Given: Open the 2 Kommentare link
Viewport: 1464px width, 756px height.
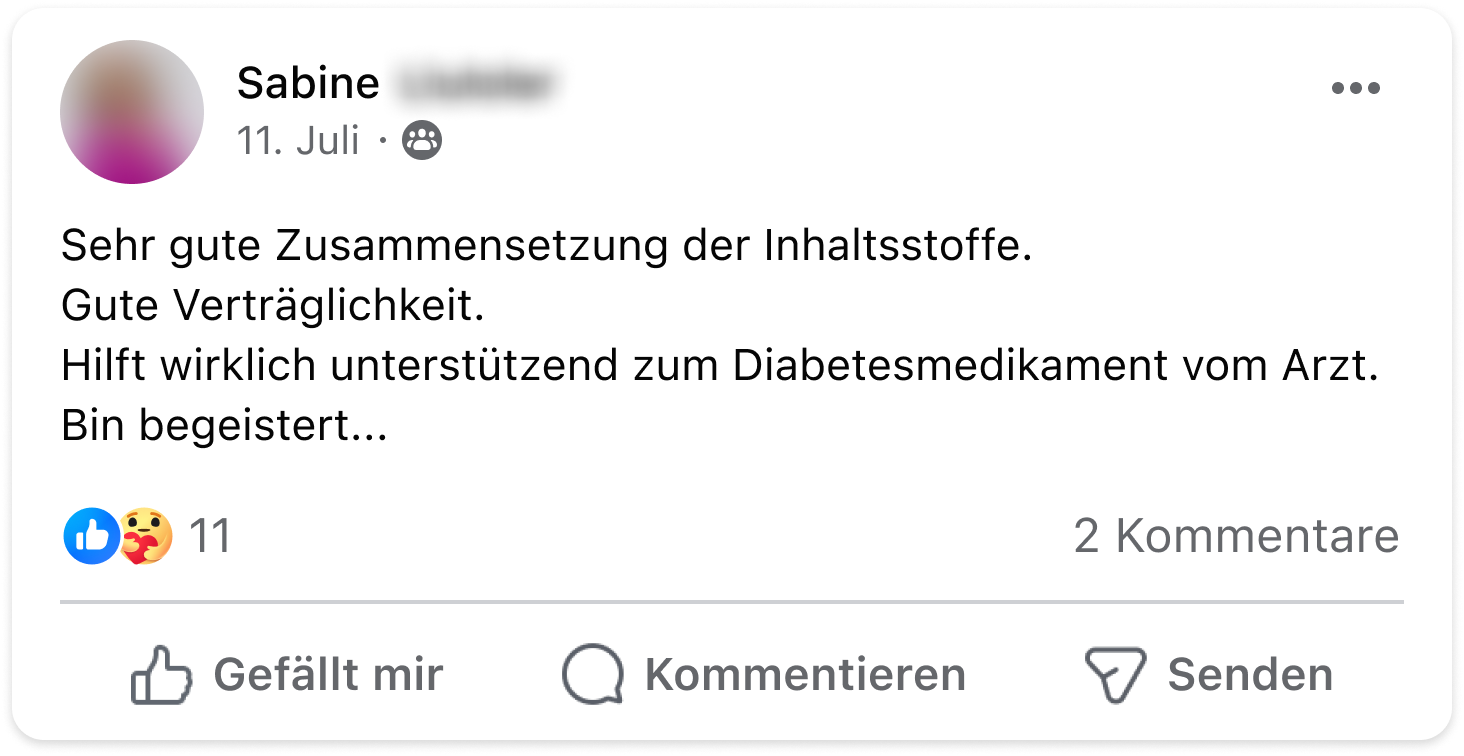Looking at the screenshot, I should click(1236, 536).
